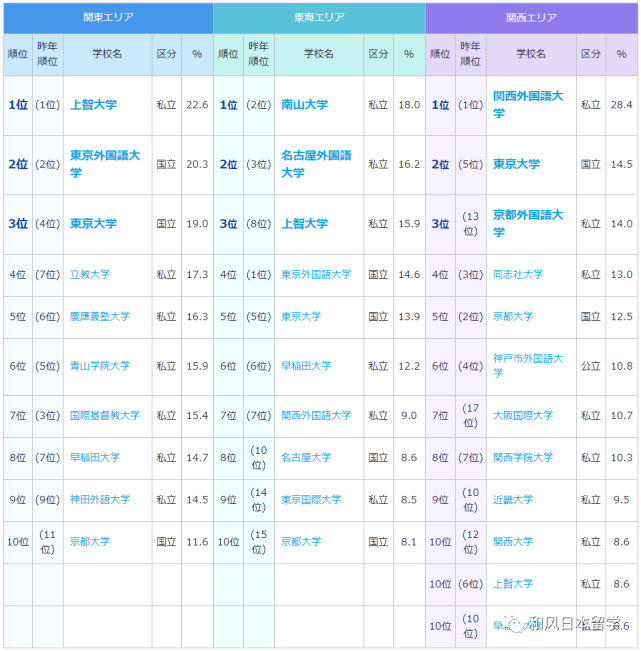Image resolution: width=641 pixels, height=651 pixels.
Task: Click the 近畿大学 link
Action: (513, 499)
